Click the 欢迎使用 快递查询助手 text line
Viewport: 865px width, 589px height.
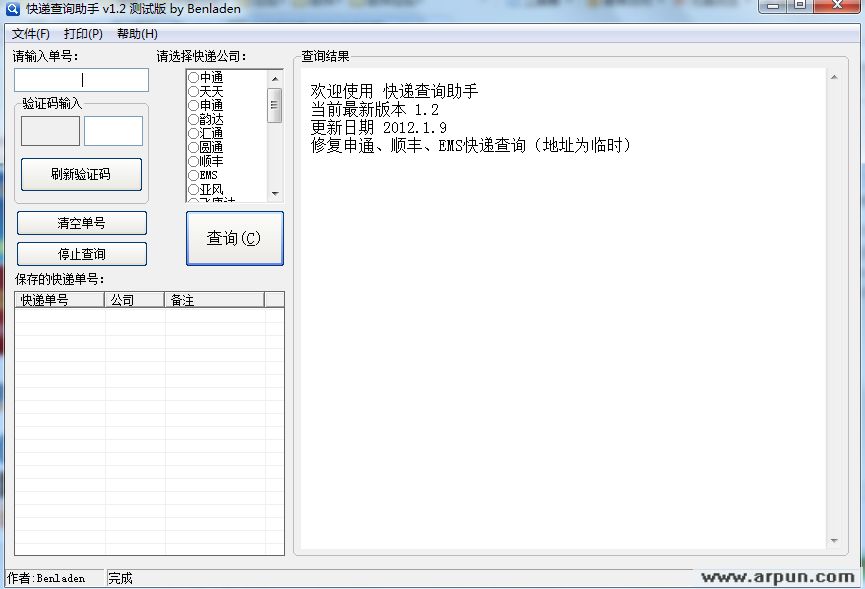tap(394, 91)
